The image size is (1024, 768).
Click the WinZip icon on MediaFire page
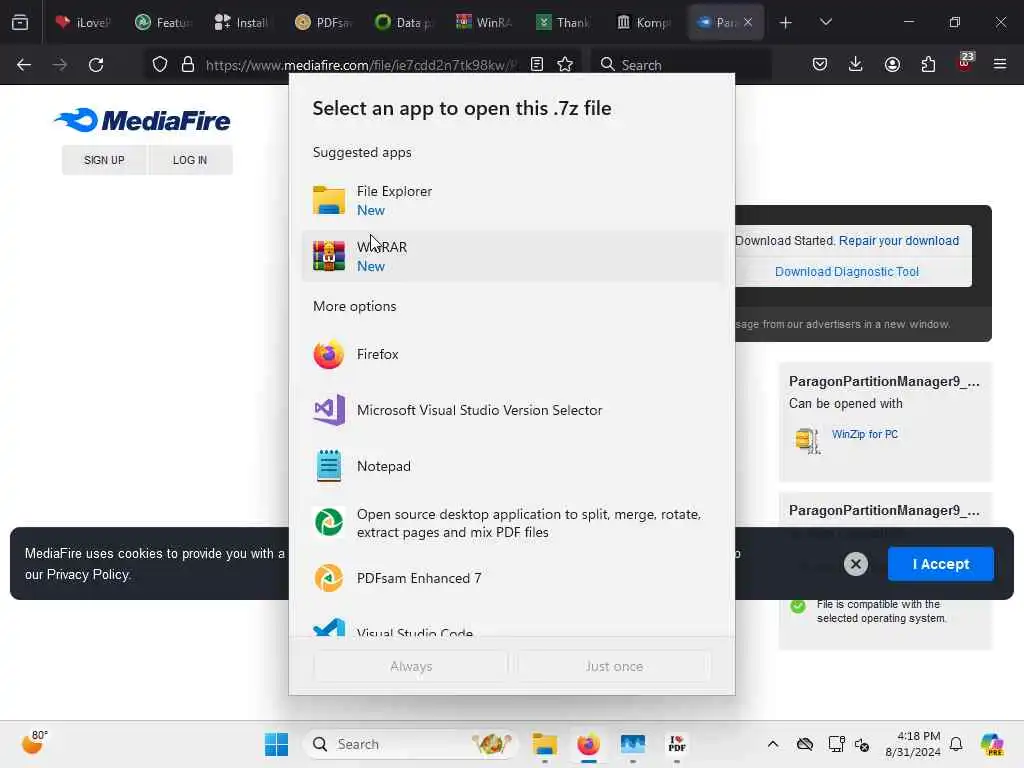807,440
